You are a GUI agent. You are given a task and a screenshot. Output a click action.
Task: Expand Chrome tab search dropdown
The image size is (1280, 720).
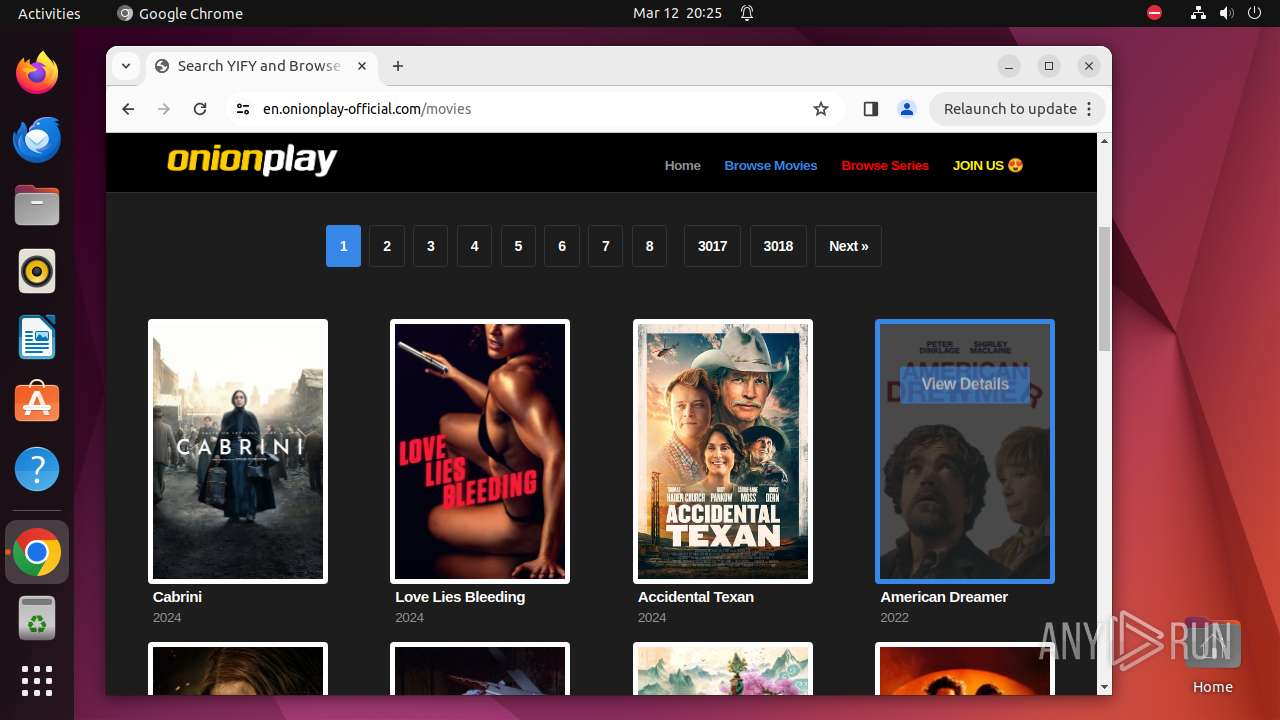[x=126, y=66]
